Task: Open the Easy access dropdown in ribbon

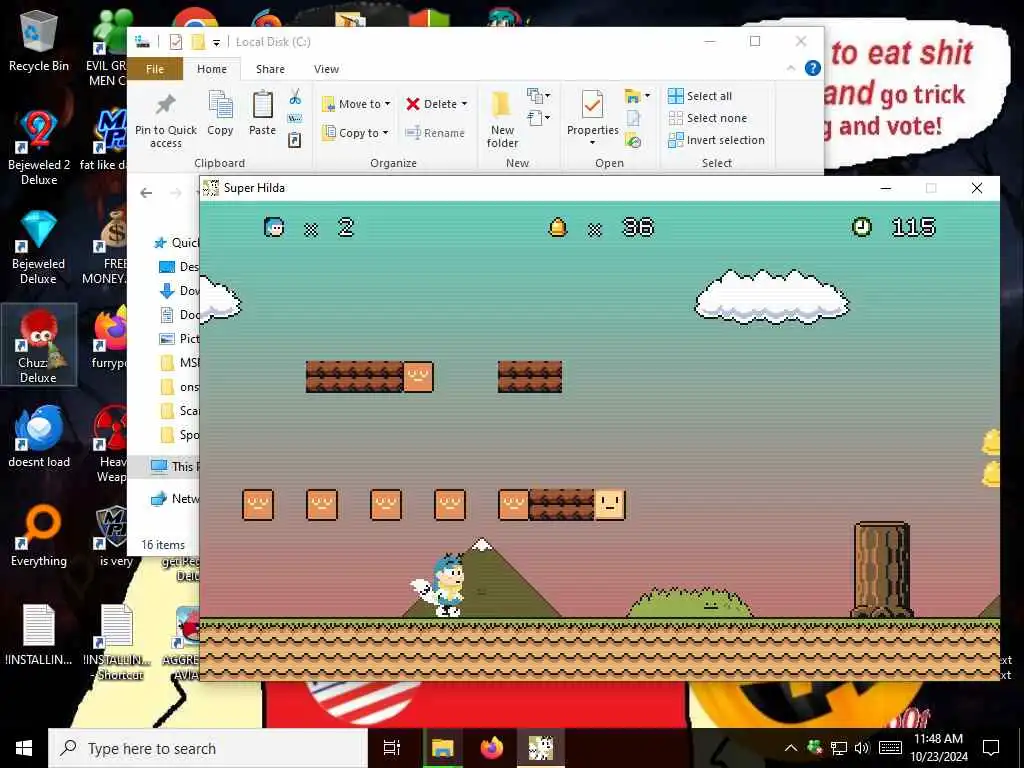Action: (539, 118)
